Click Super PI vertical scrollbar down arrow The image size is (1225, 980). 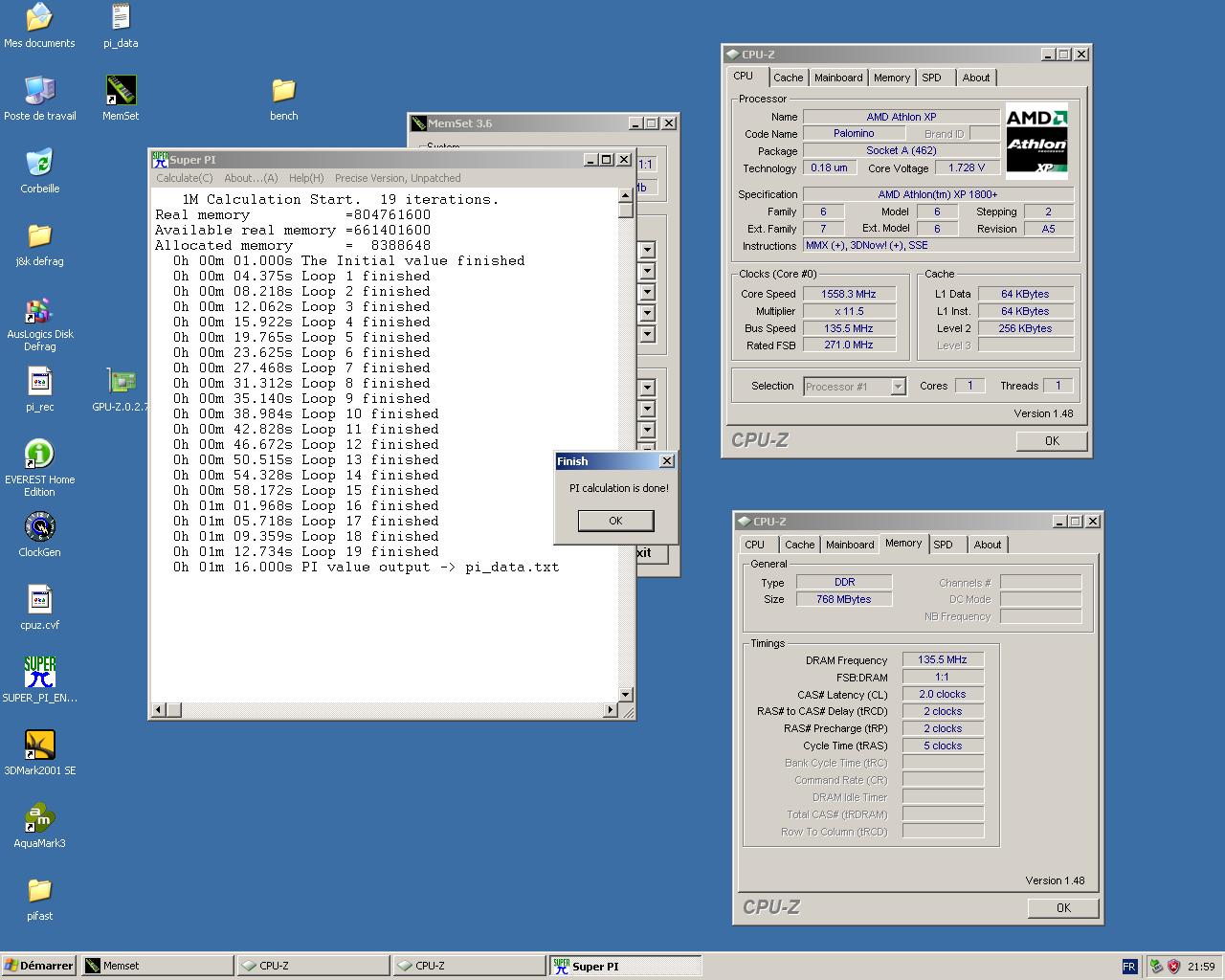coord(626,695)
